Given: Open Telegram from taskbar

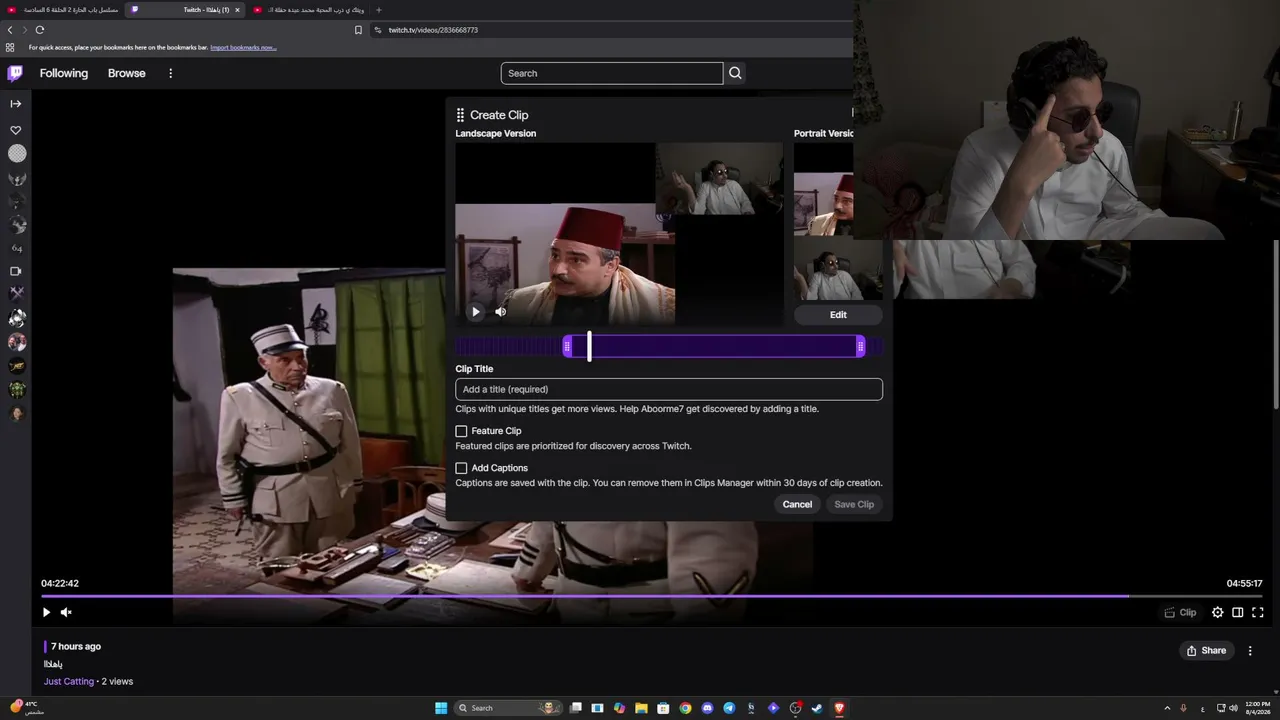Looking at the screenshot, I should [729, 708].
